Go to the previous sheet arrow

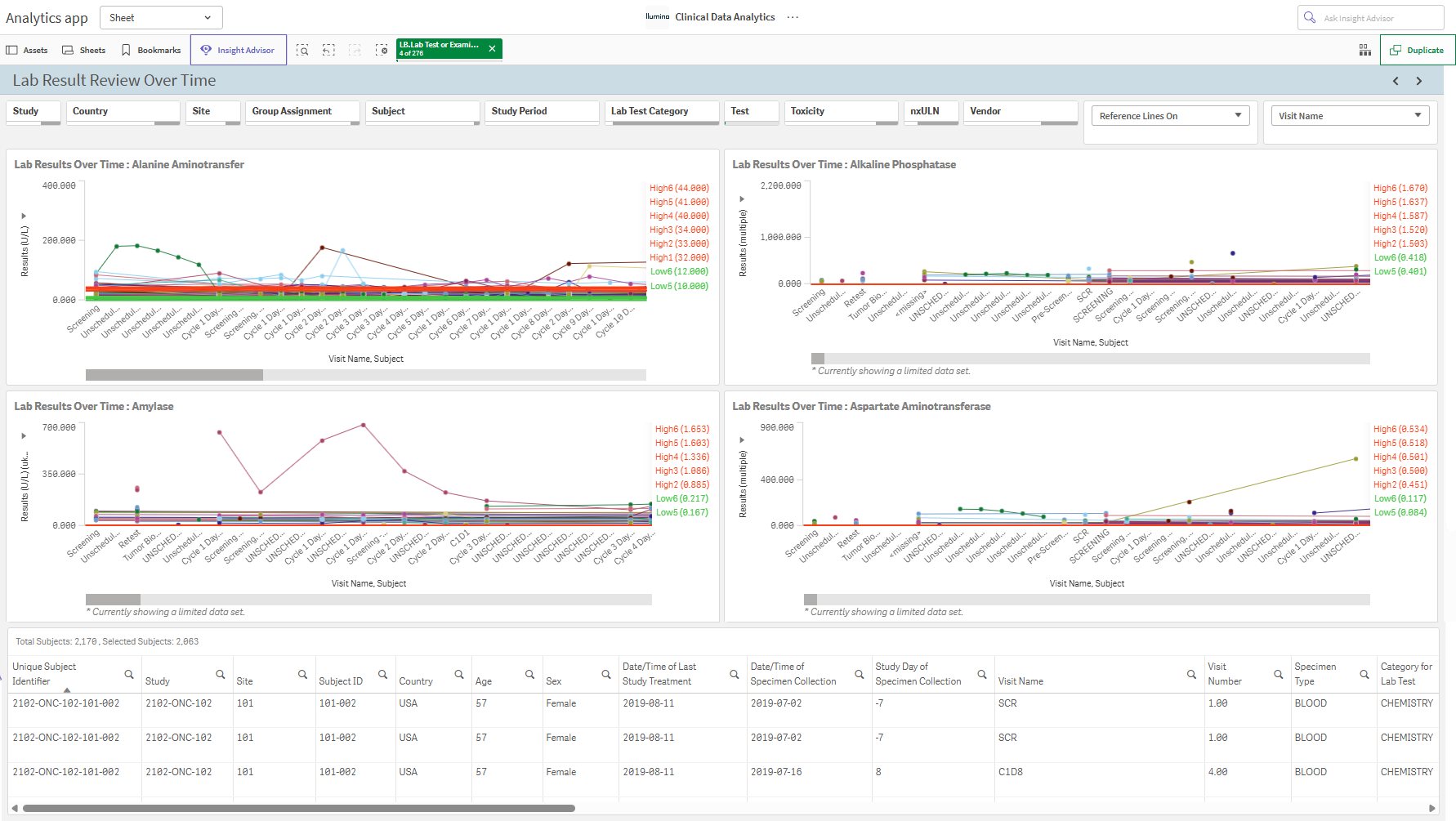pos(1396,81)
